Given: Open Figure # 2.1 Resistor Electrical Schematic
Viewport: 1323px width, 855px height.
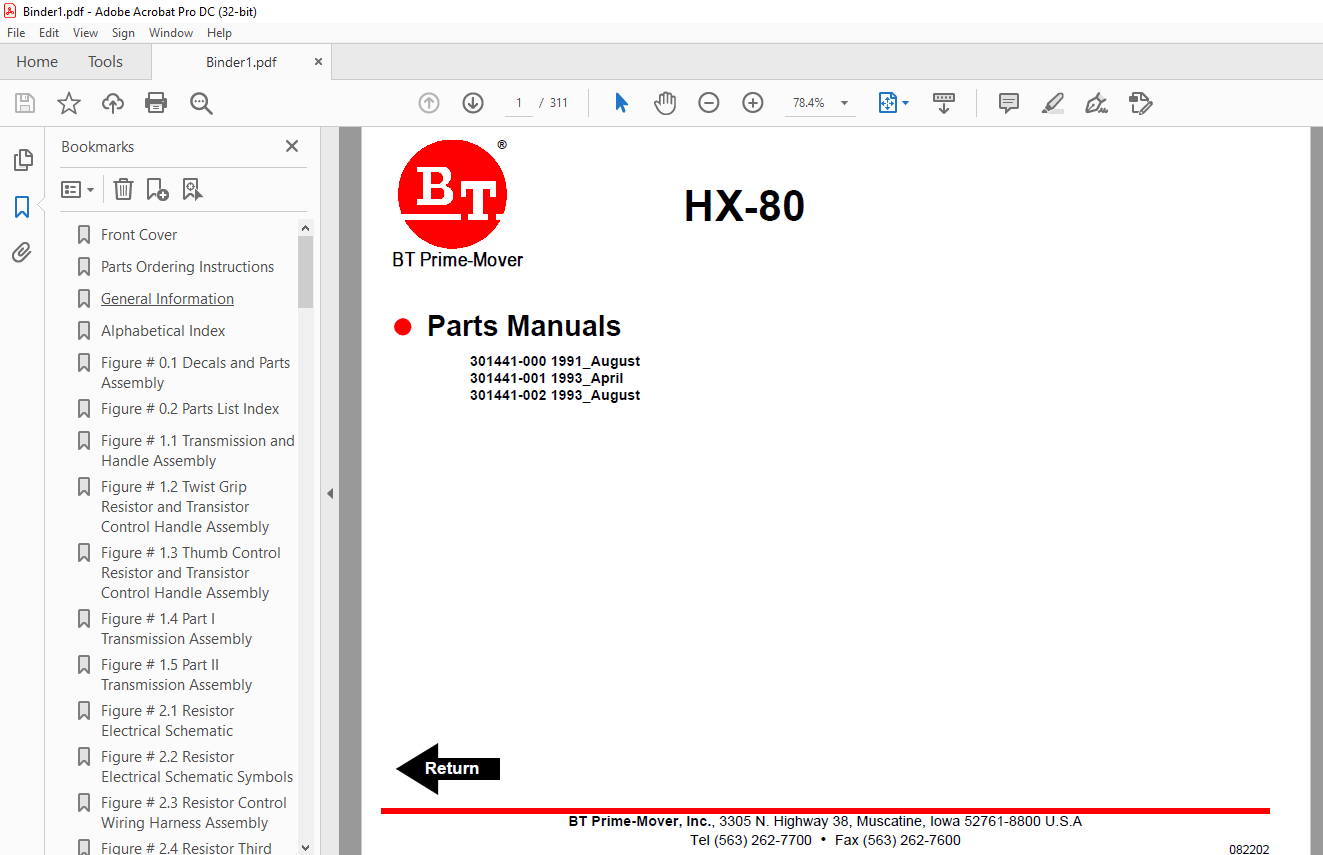Looking at the screenshot, I should coord(168,721).
